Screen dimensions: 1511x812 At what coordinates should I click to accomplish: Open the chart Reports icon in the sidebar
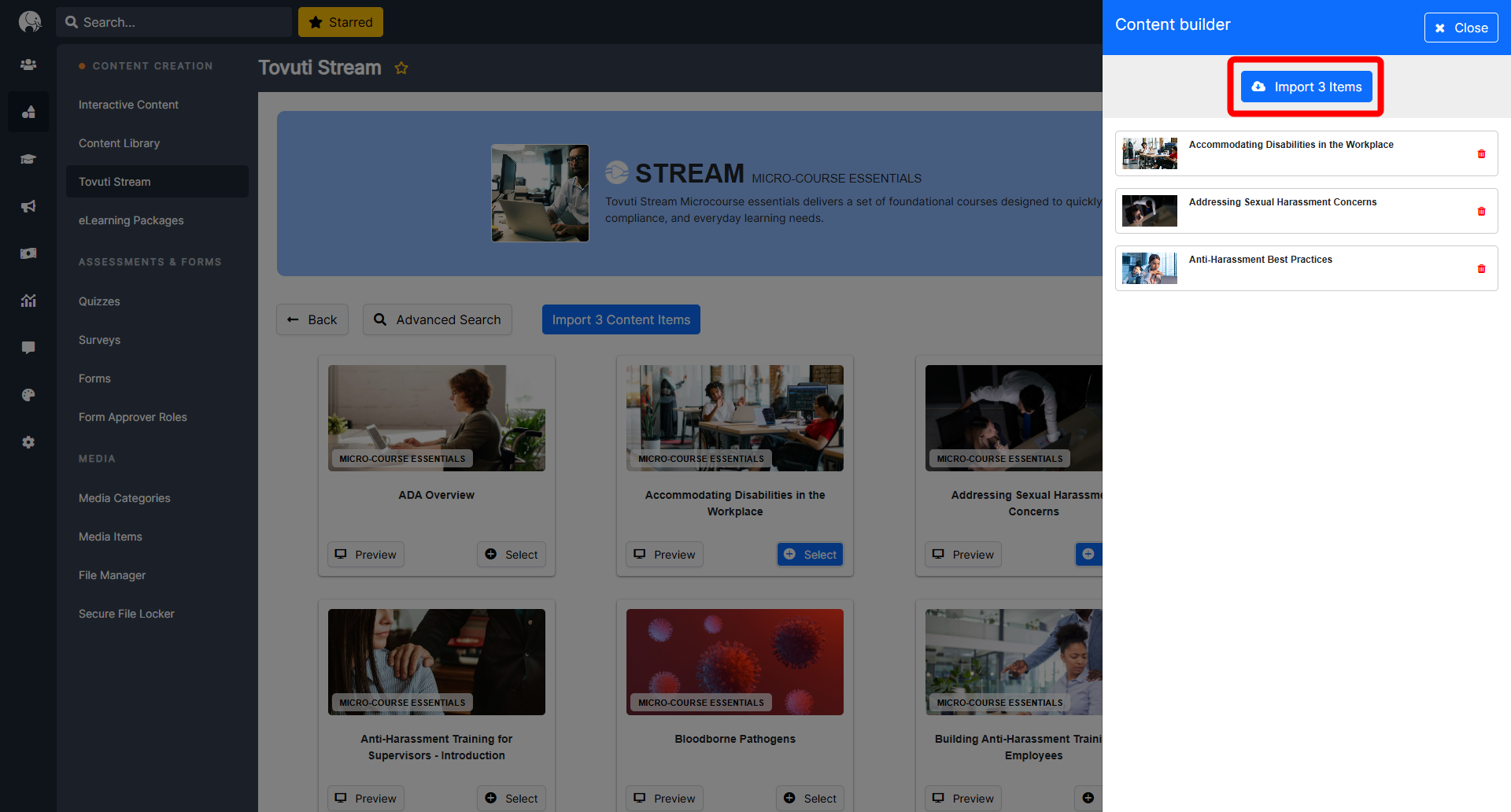[x=28, y=301]
